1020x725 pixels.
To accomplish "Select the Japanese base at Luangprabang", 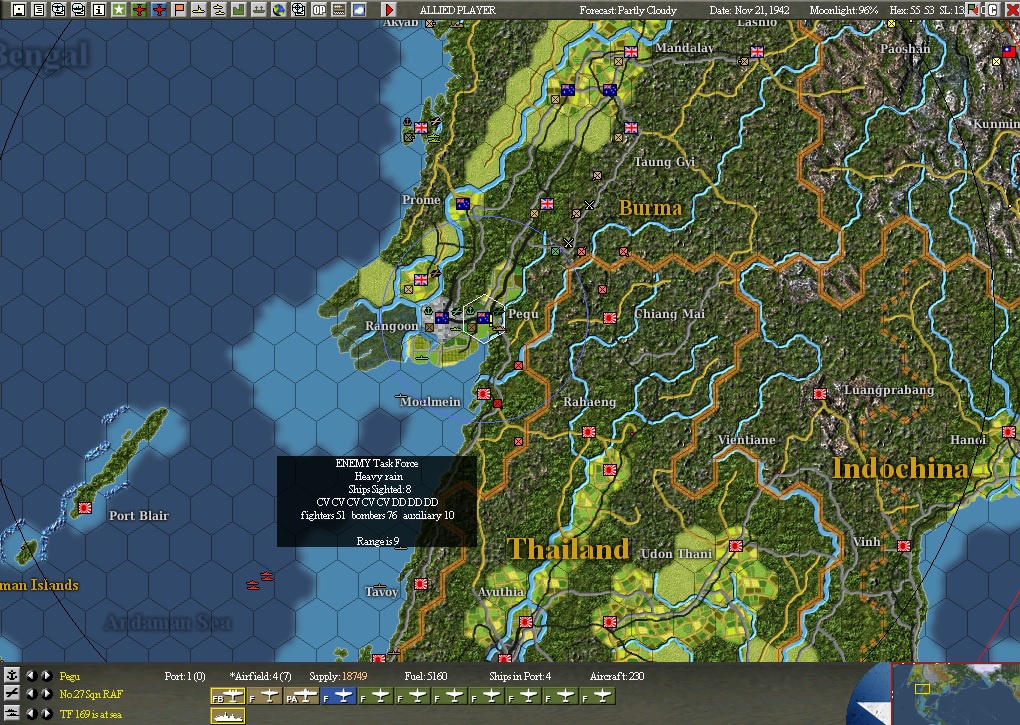I will pyautogui.click(x=820, y=394).
